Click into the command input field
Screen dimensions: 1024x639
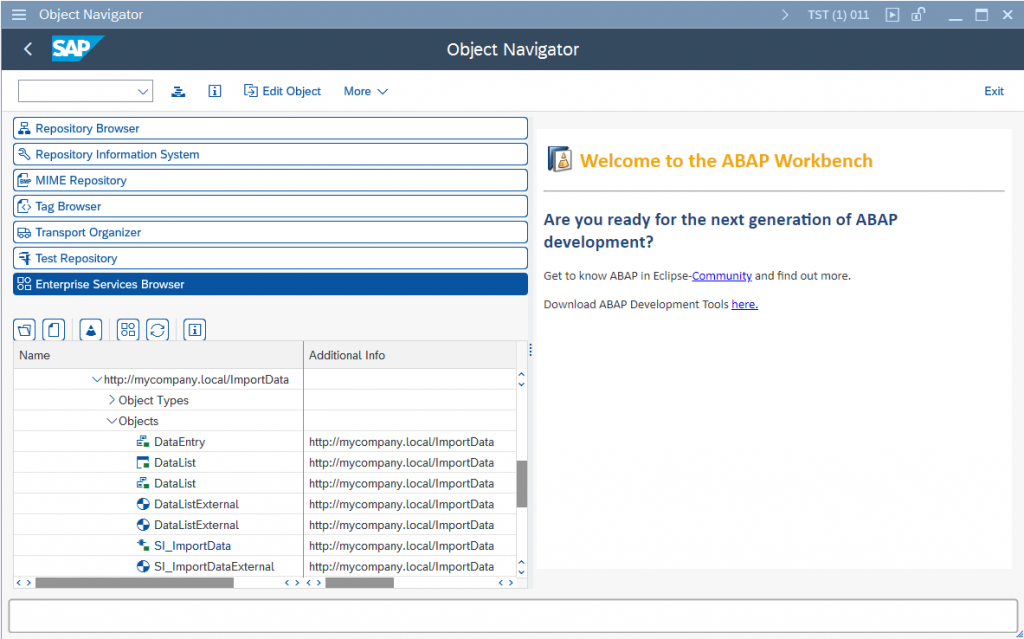pos(77,91)
